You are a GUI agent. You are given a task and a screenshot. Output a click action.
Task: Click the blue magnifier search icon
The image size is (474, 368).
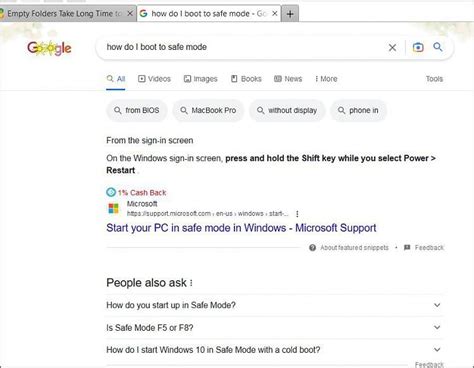(x=438, y=47)
